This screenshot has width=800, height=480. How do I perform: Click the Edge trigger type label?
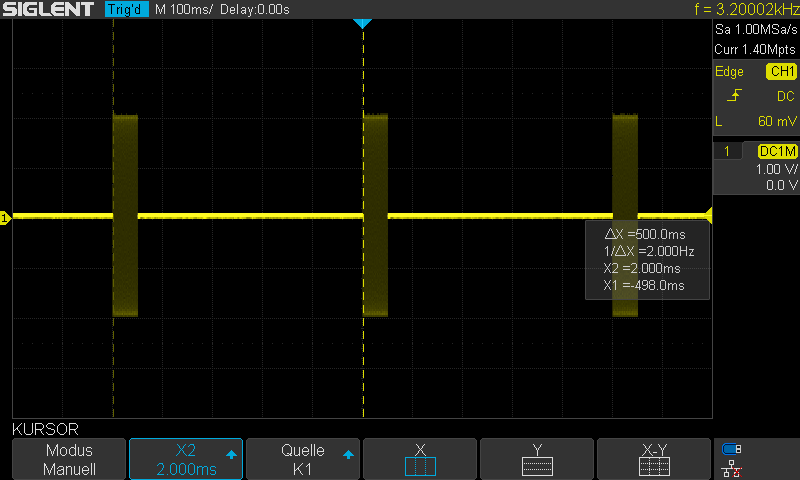click(x=729, y=71)
